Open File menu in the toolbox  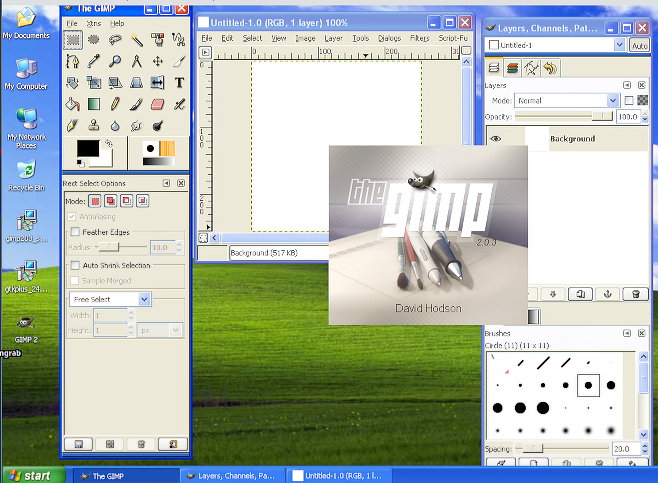pyautogui.click(x=72, y=23)
